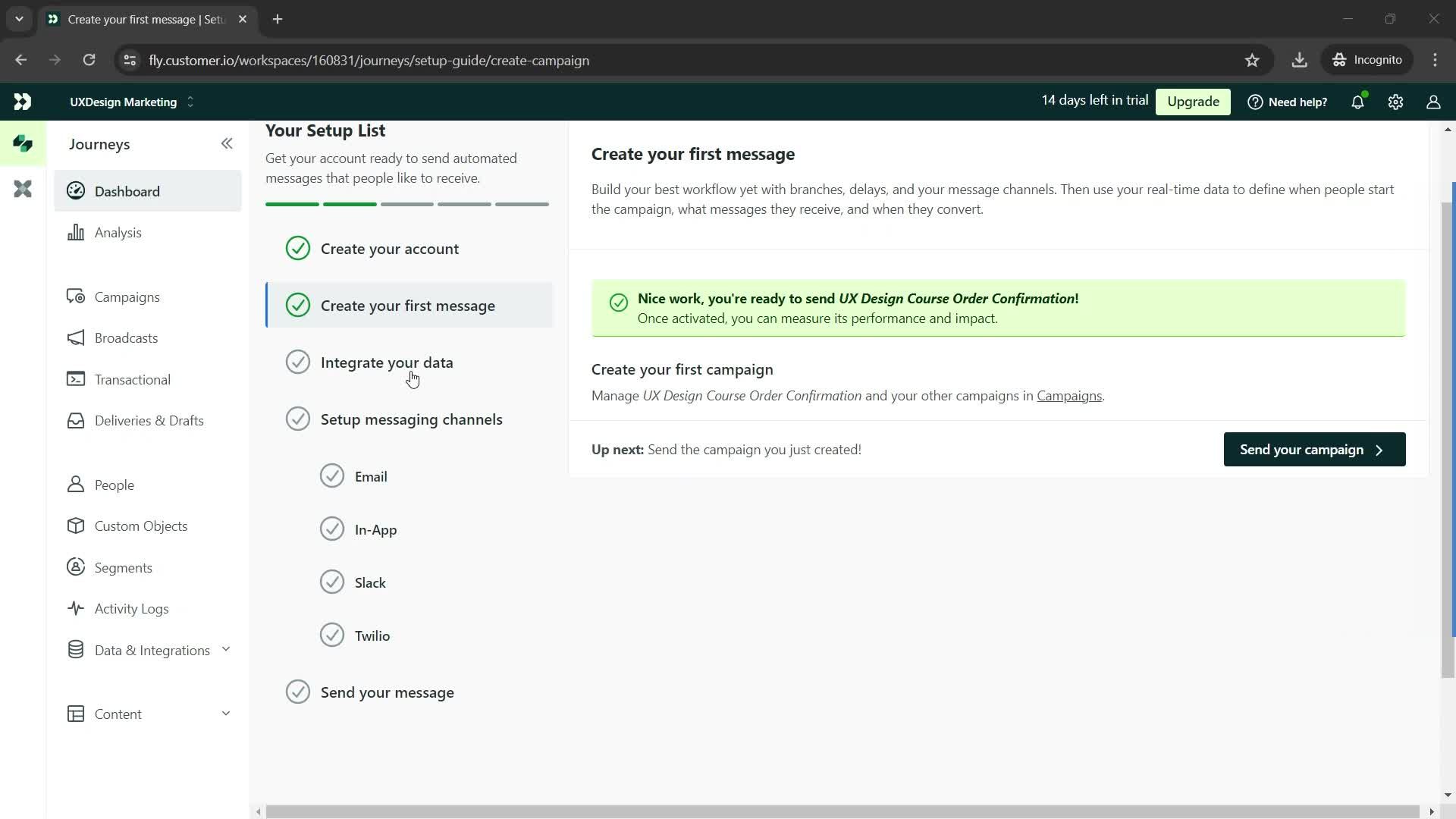
Task: Open Broadcasts section
Action: point(148,337)
